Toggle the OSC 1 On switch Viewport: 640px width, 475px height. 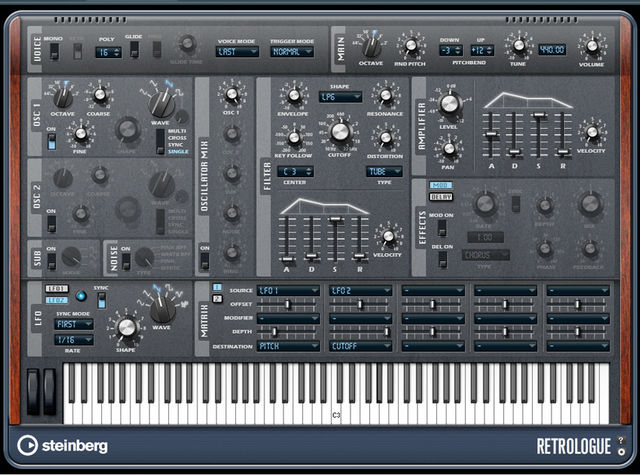point(51,141)
